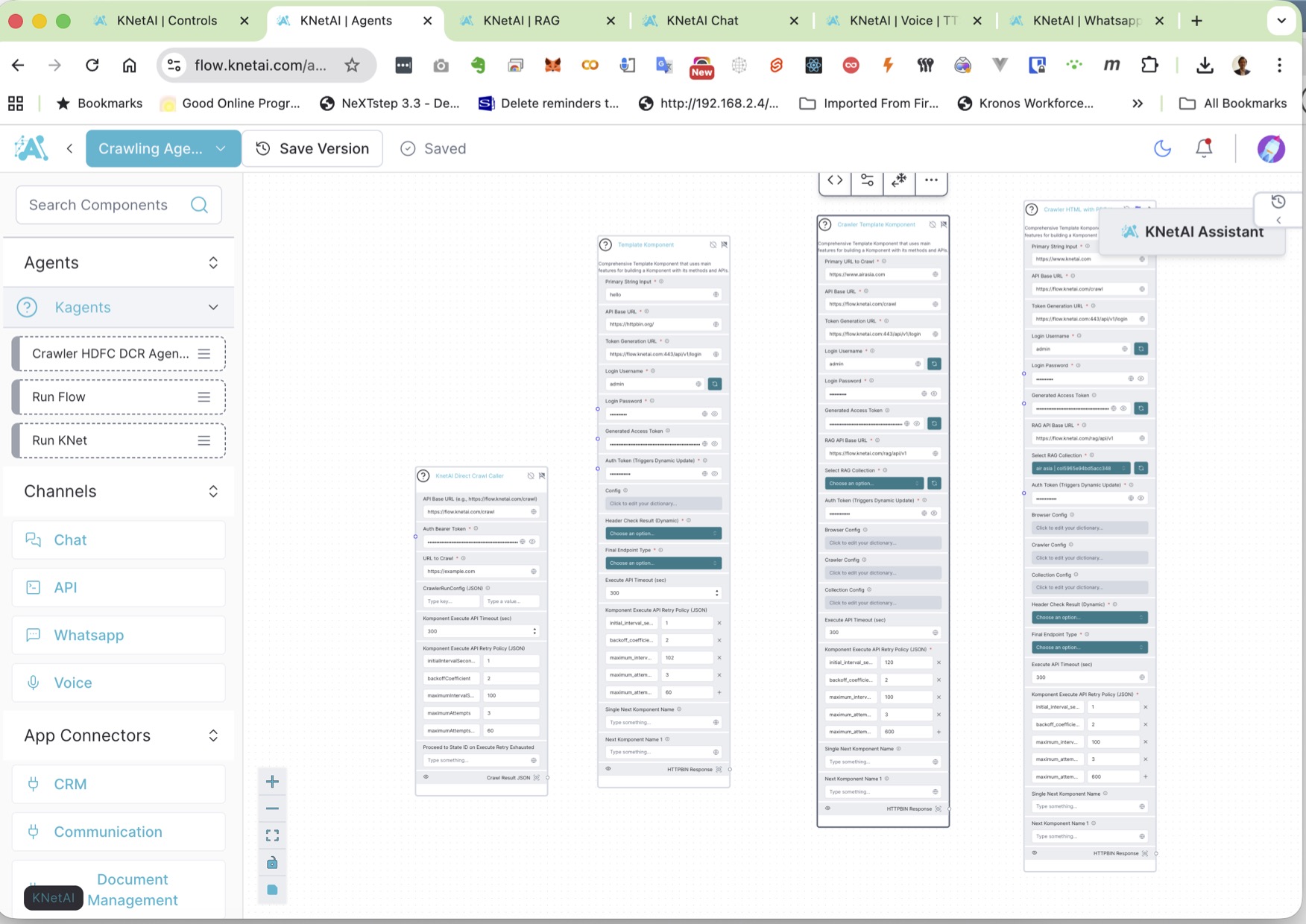Open the node controls sliders icon

click(x=867, y=180)
